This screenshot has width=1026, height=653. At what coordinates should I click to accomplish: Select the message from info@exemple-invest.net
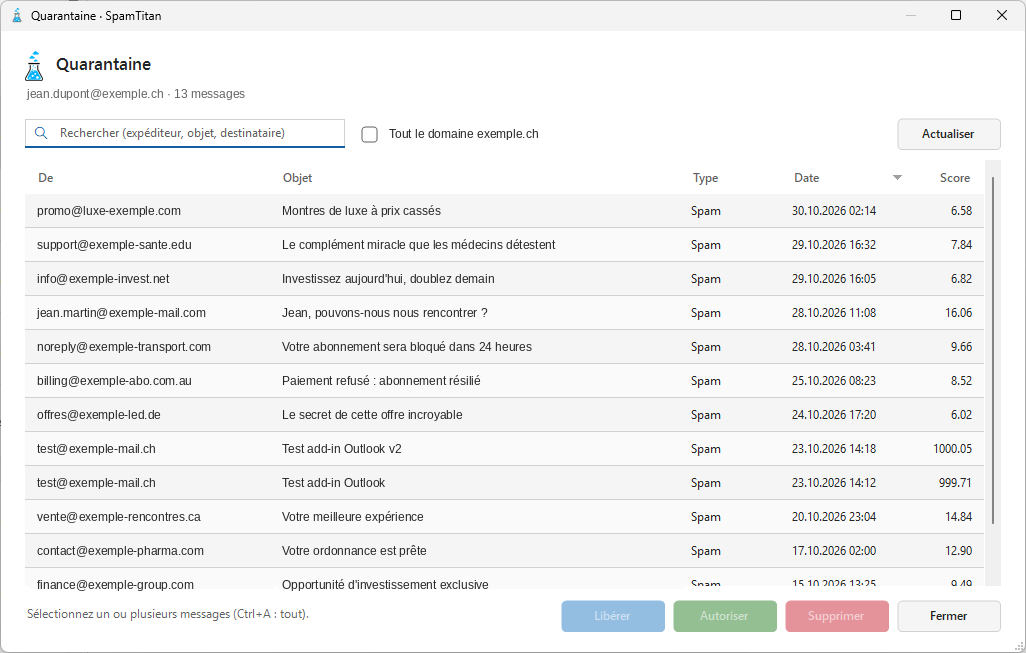pos(504,279)
